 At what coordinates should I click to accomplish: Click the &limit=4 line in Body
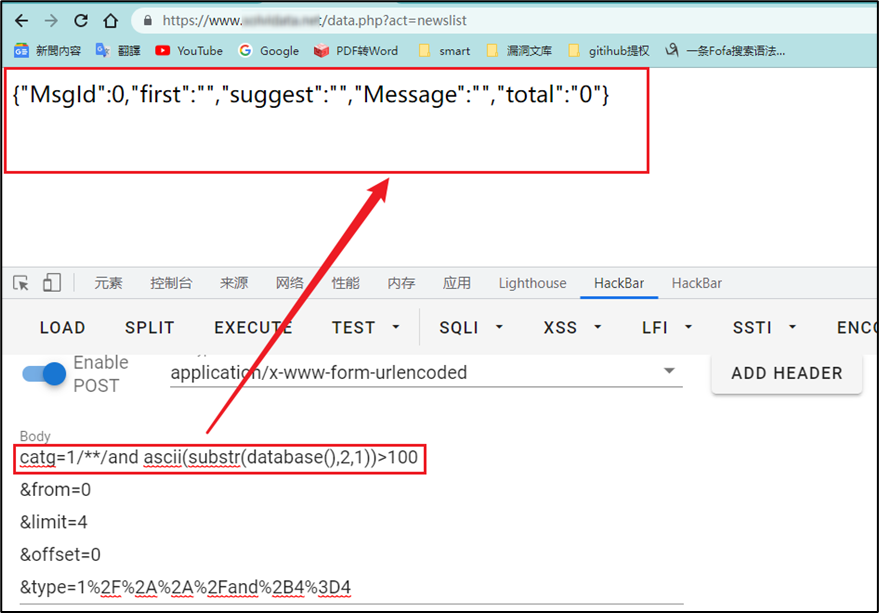coord(54,523)
